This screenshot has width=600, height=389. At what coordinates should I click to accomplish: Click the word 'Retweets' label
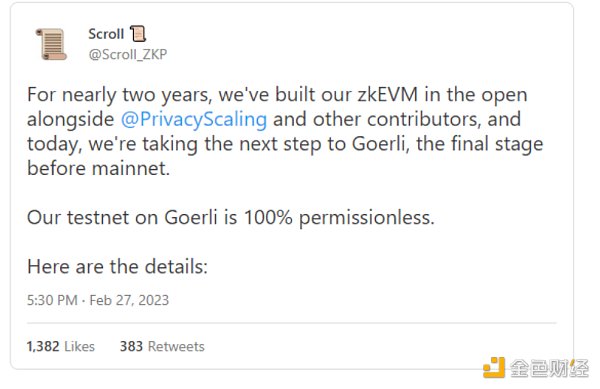click(176, 347)
